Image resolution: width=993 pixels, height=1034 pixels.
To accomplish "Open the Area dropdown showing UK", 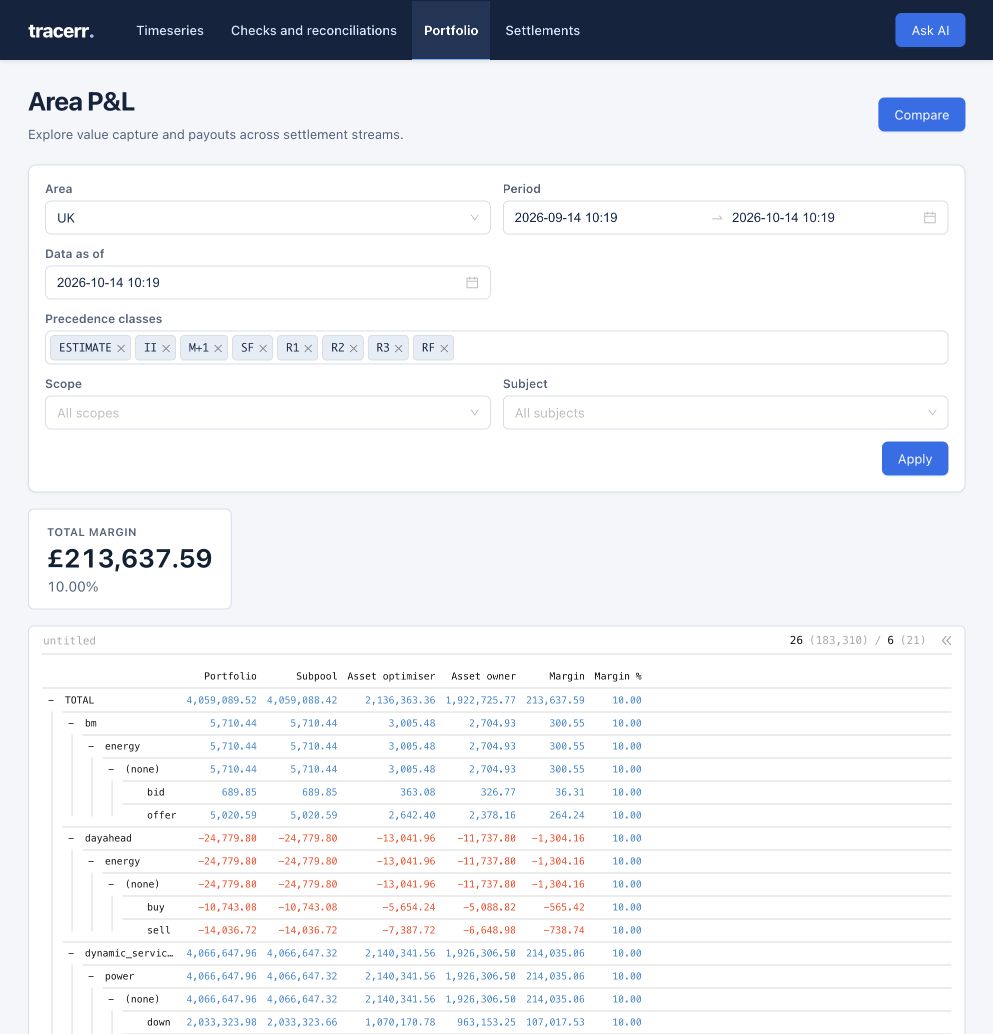I will click(x=268, y=218).
